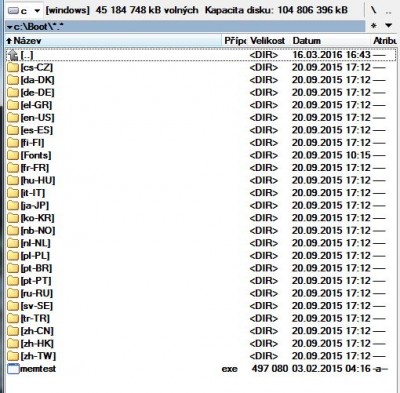This screenshot has width=400, height=393.
Task: Open directory history dropdown arrow
Action: click(x=389, y=26)
